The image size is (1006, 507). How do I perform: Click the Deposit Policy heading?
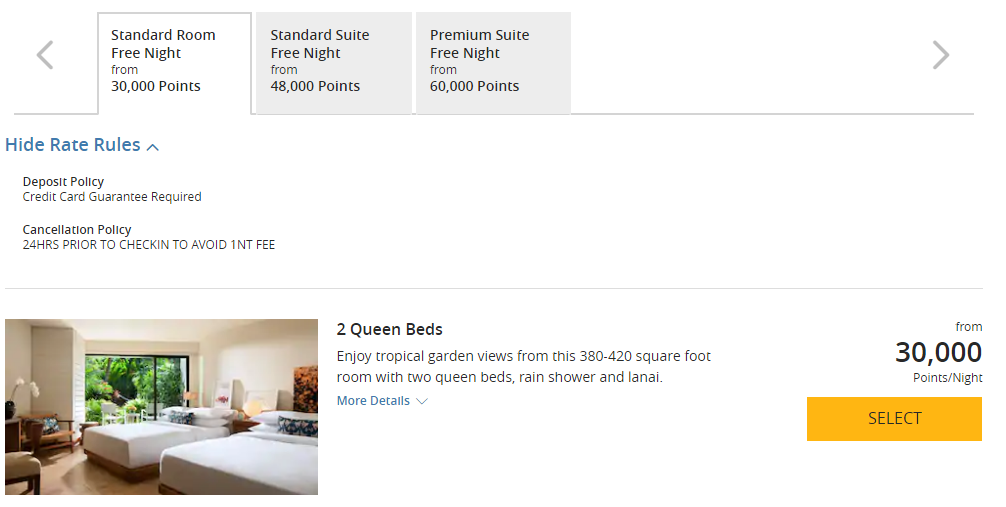click(63, 182)
